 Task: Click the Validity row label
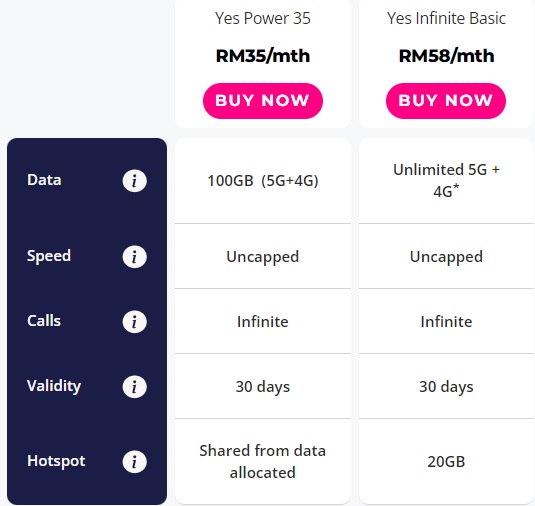[54, 386]
